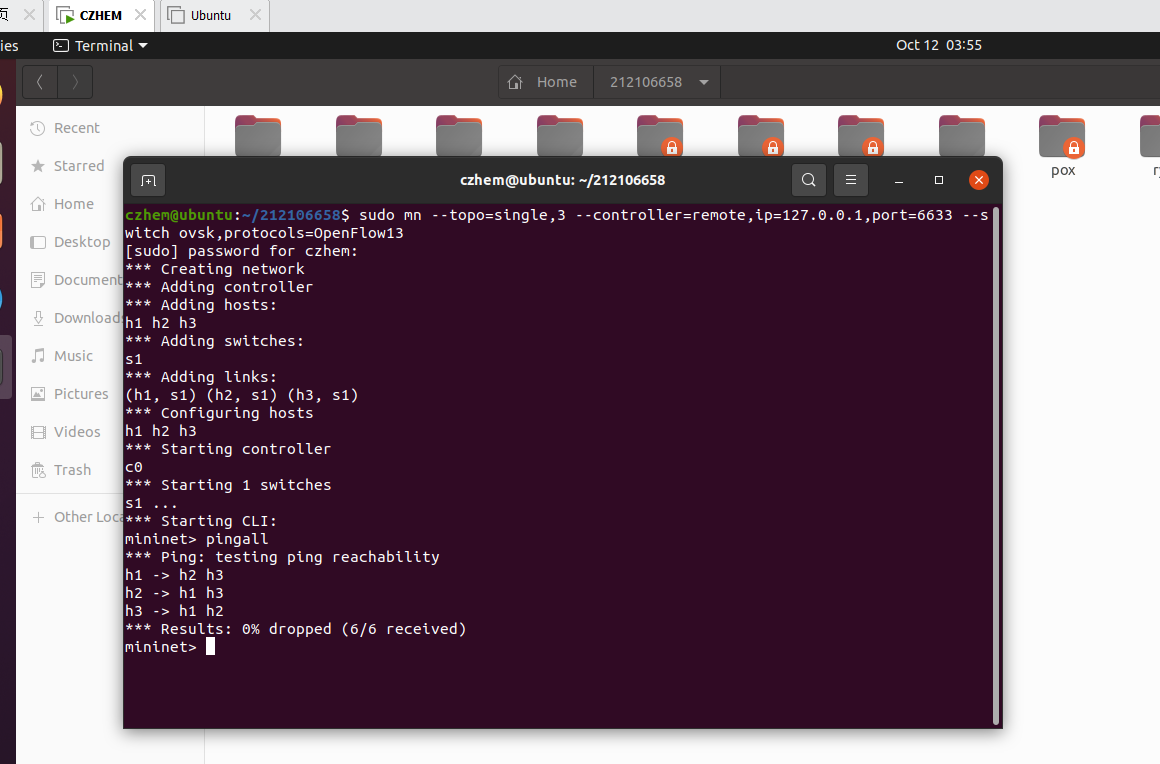
Task: Open new tab icon in terminal header
Action: [x=148, y=180]
